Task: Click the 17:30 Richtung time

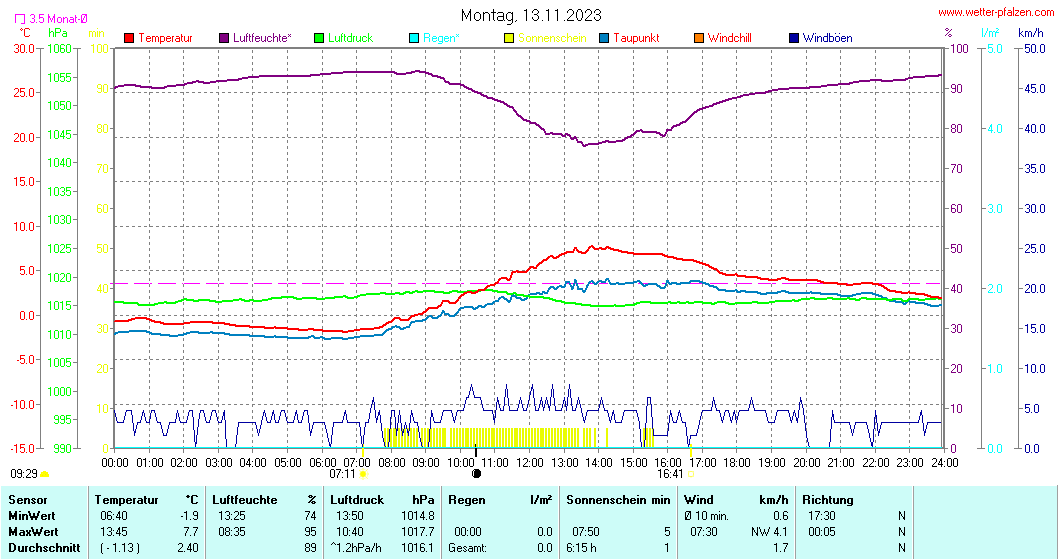Action: point(821,516)
